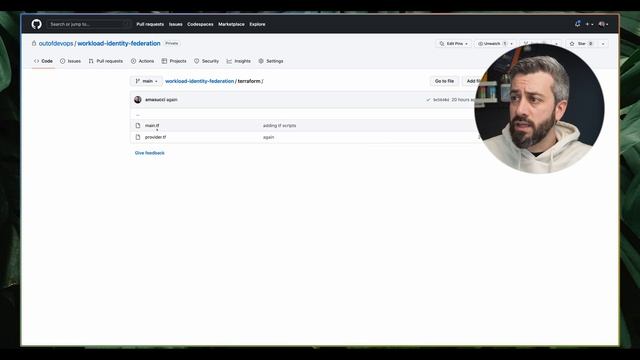Open Issues in top navigation bar
The width and height of the screenshot is (640, 360).
[176, 24]
